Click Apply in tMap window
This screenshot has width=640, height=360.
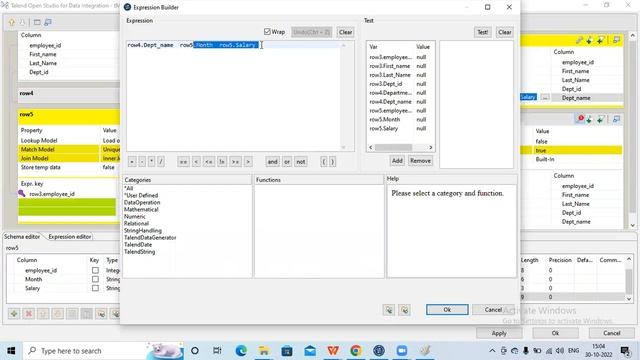click(x=499, y=333)
